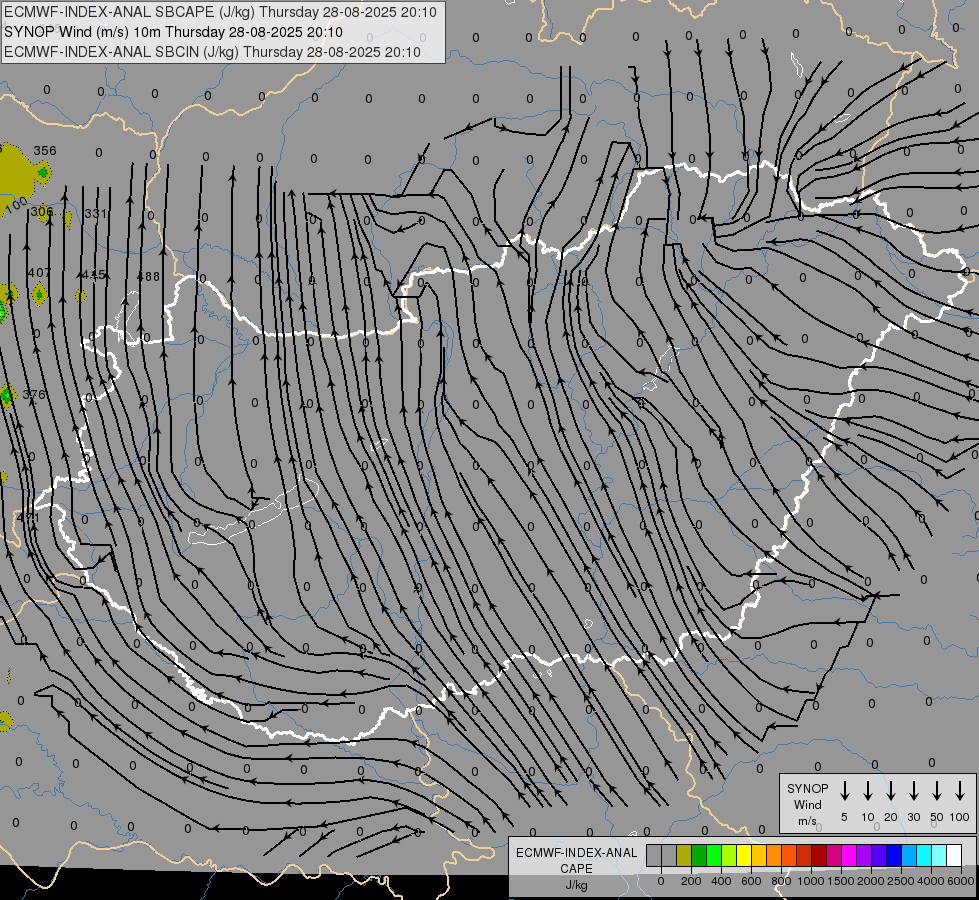
Task: Click the 2000 tick label on CAPE scale
Action: tap(870, 881)
